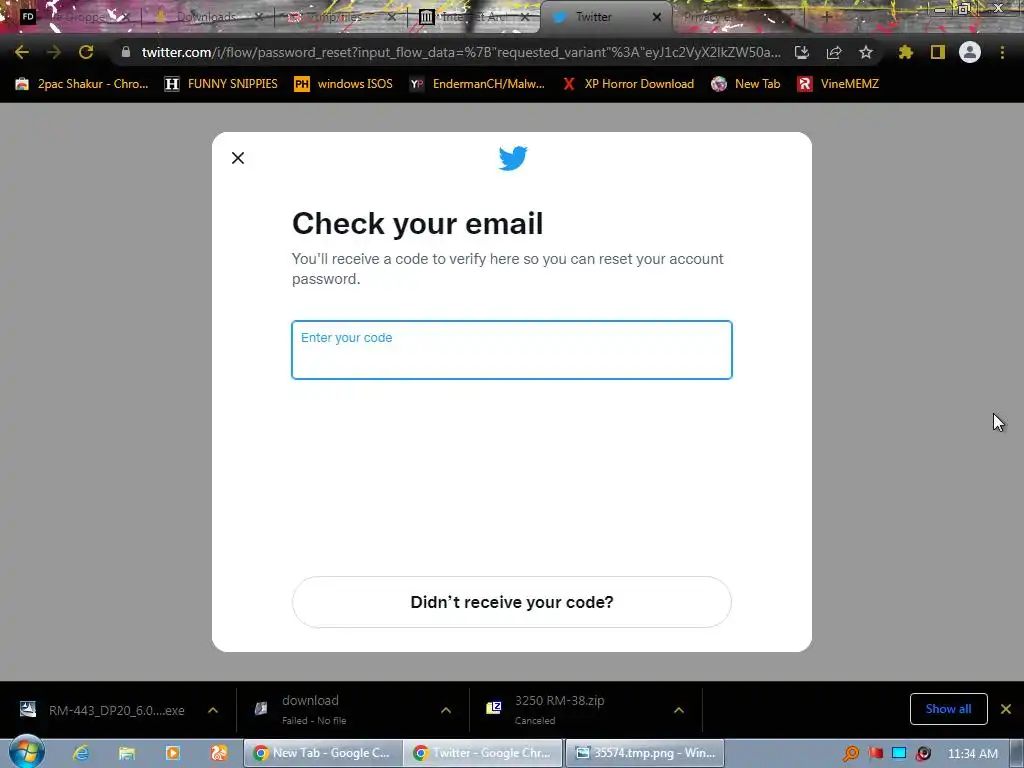This screenshot has height=768, width=1024.
Task: Select the twitter.com URL in address bar
Action: click(x=460, y=52)
